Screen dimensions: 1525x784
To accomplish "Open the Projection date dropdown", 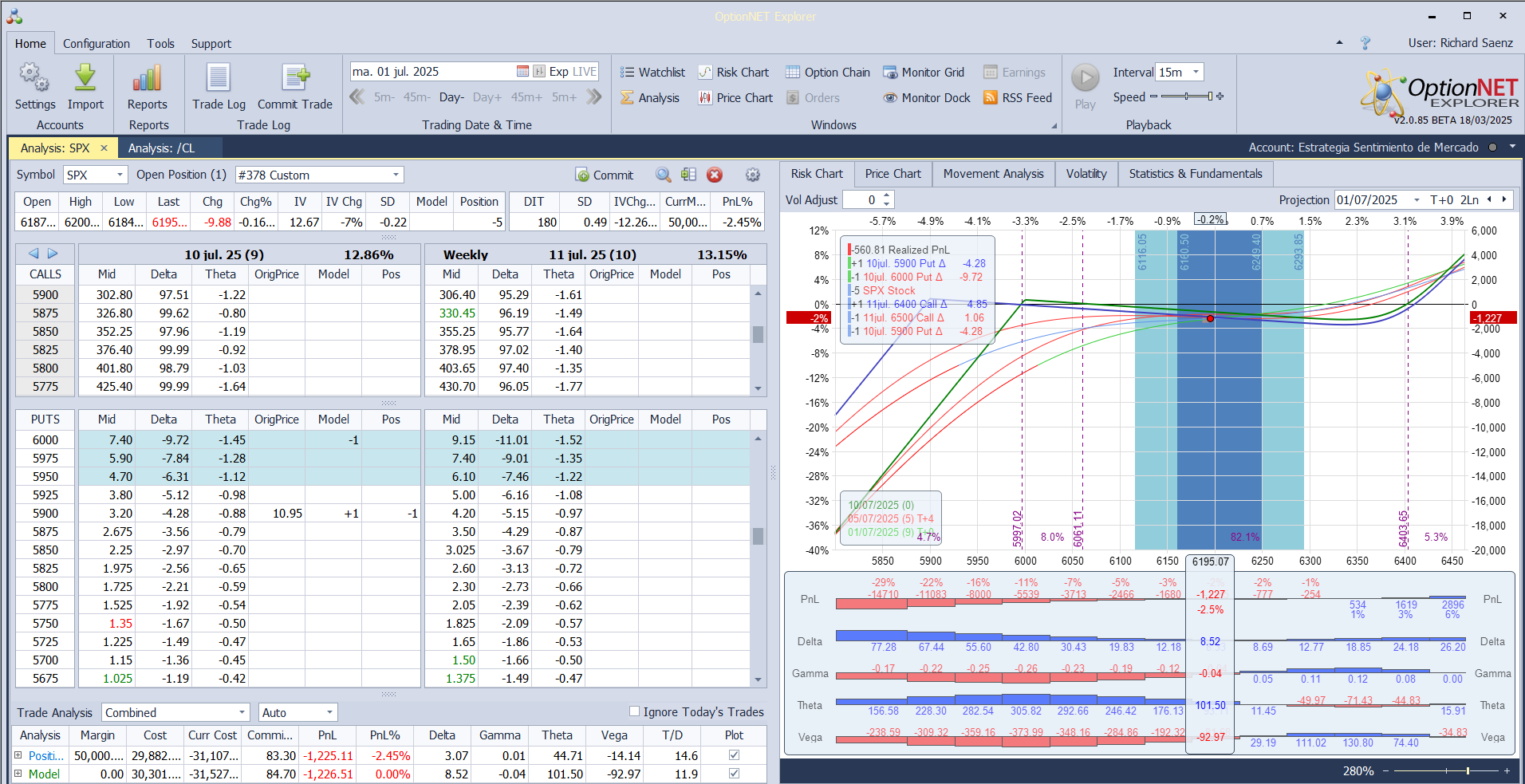I will tap(1417, 200).
